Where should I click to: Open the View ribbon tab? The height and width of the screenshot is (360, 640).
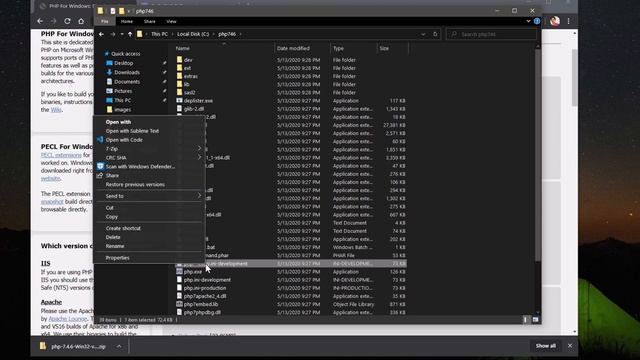click(171, 21)
